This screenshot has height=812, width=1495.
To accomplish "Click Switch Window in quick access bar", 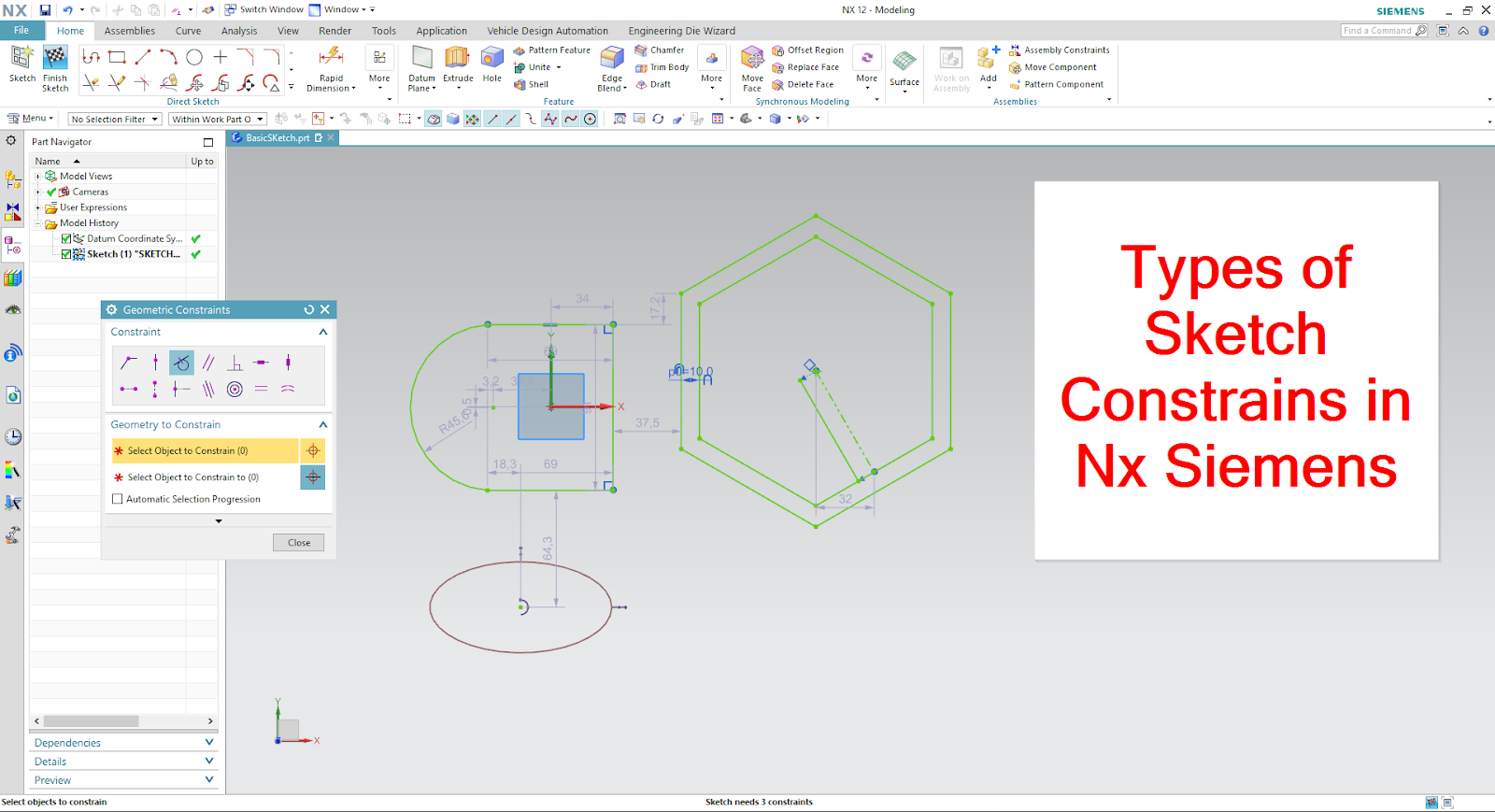I will click(x=263, y=9).
